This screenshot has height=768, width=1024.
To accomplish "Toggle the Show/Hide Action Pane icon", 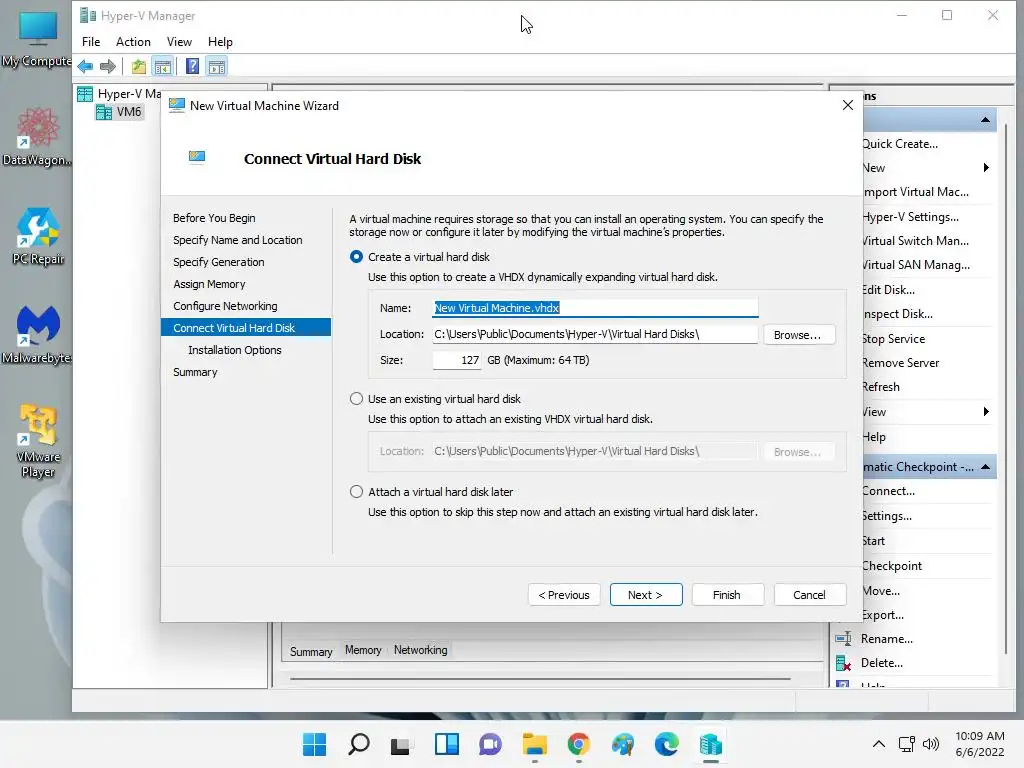I will [217, 67].
